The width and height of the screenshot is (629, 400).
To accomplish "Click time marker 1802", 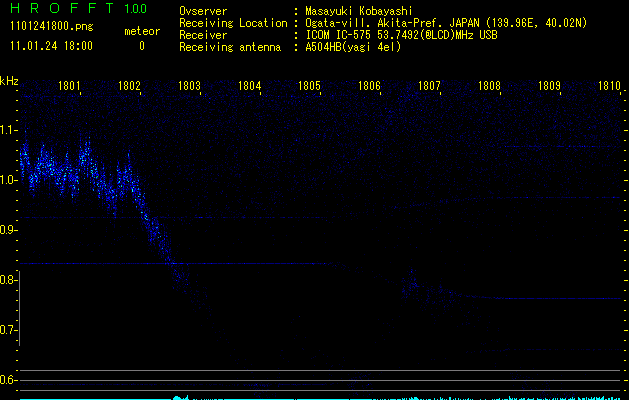I will point(129,86).
